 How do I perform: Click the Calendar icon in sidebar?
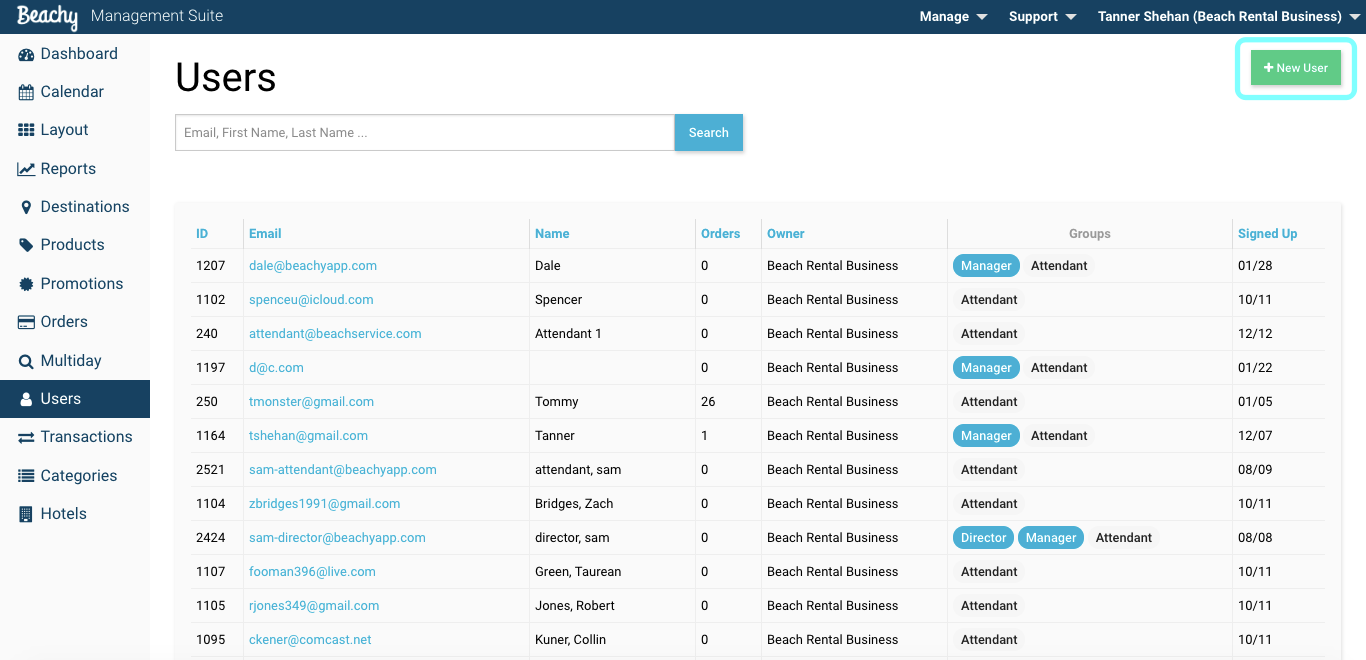point(26,92)
